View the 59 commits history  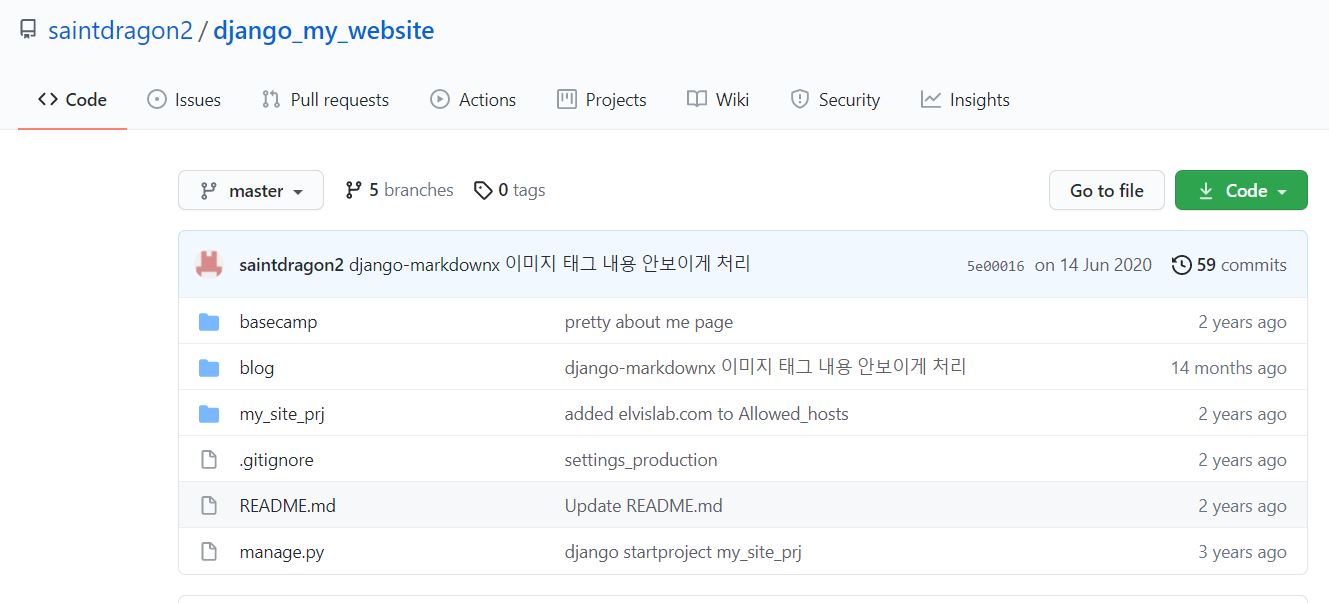coord(1230,265)
